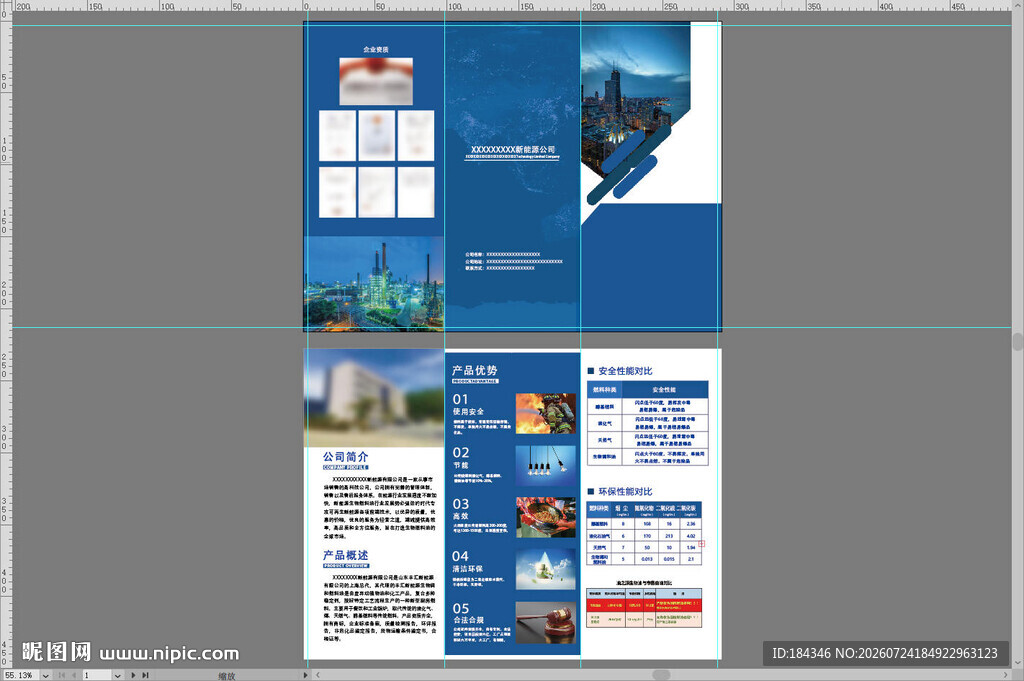The image size is (1024, 681).
Task: Go to the first page arrow
Action: tap(61, 675)
